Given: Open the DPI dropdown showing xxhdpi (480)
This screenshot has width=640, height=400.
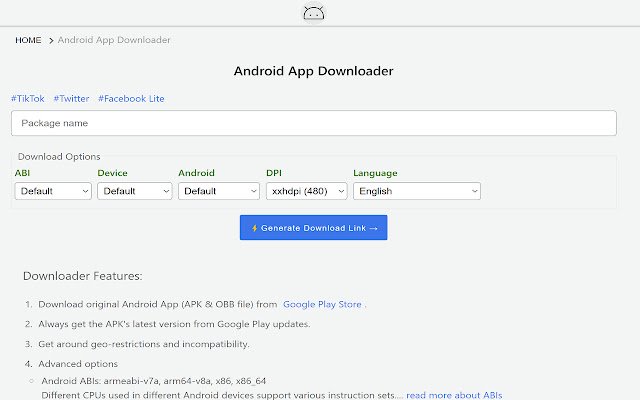Looking at the screenshot, I should (x=307, y=191).
